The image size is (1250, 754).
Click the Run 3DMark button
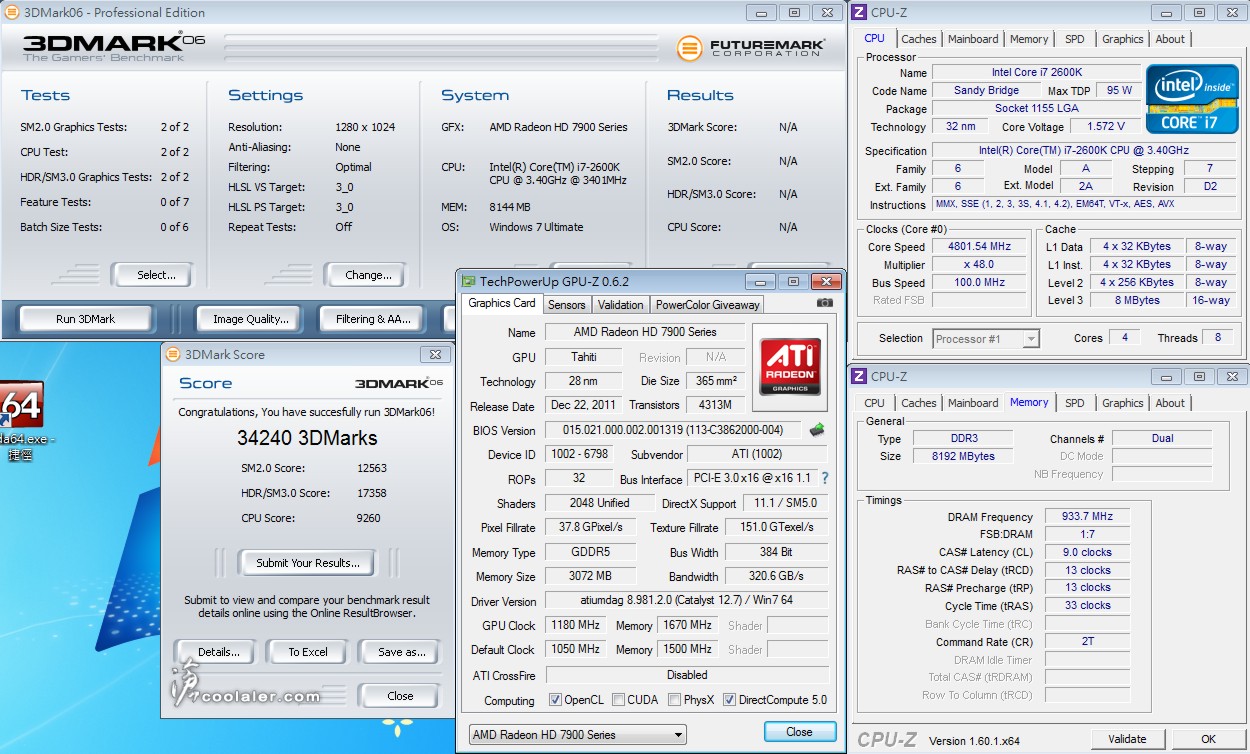coord(86,319)
